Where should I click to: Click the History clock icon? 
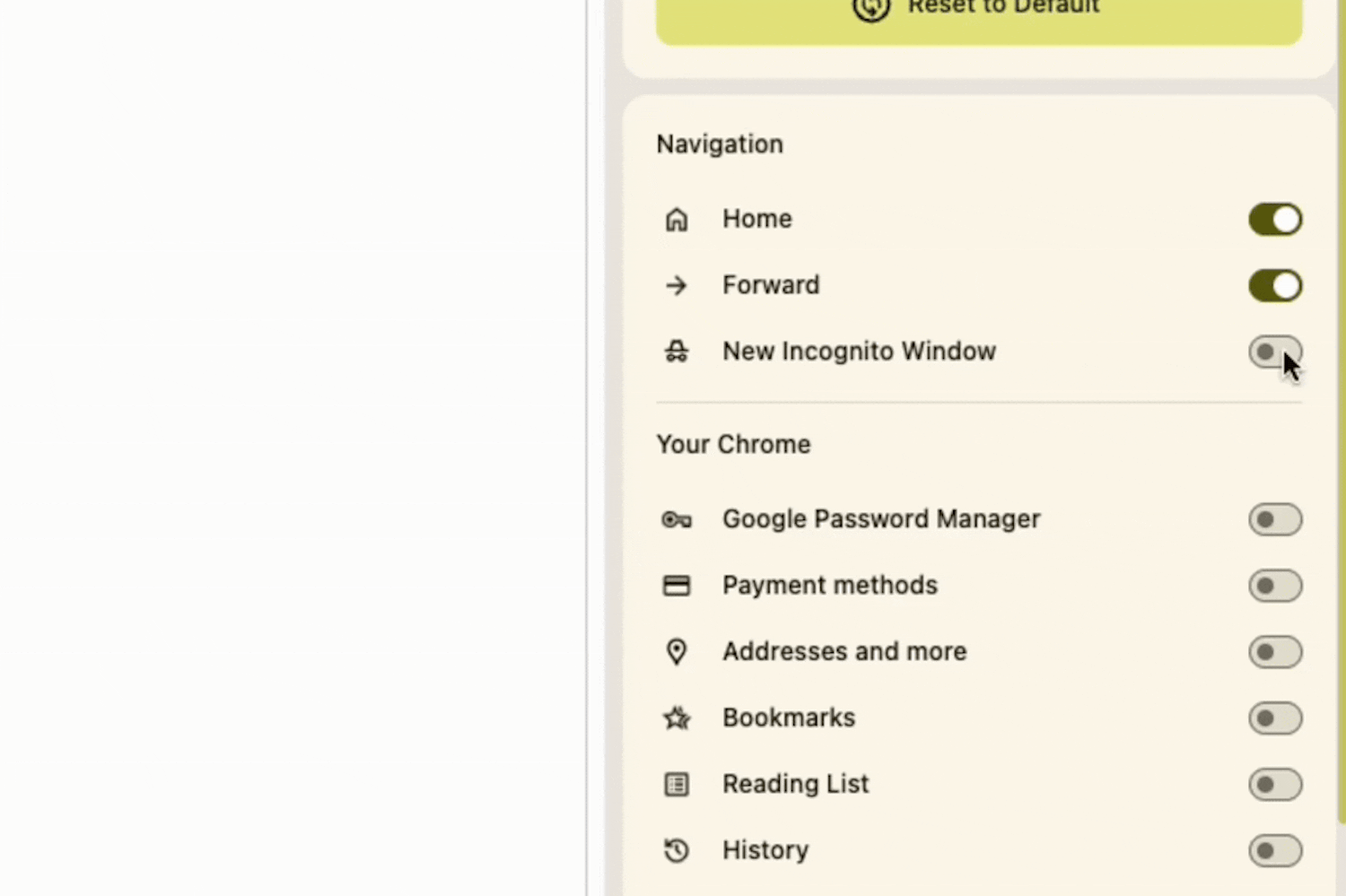(x=677, y=850)
